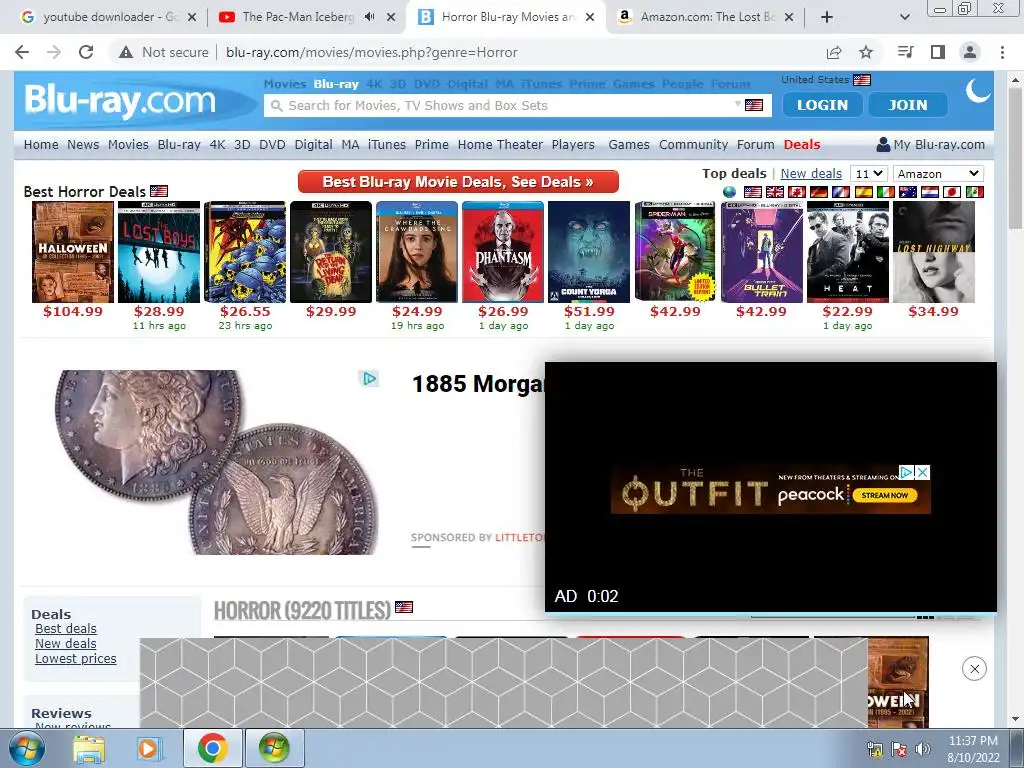Click the AdChoices icon on coin ad
This screenshot has width=1024, height=768.
(x=369, y=379)
